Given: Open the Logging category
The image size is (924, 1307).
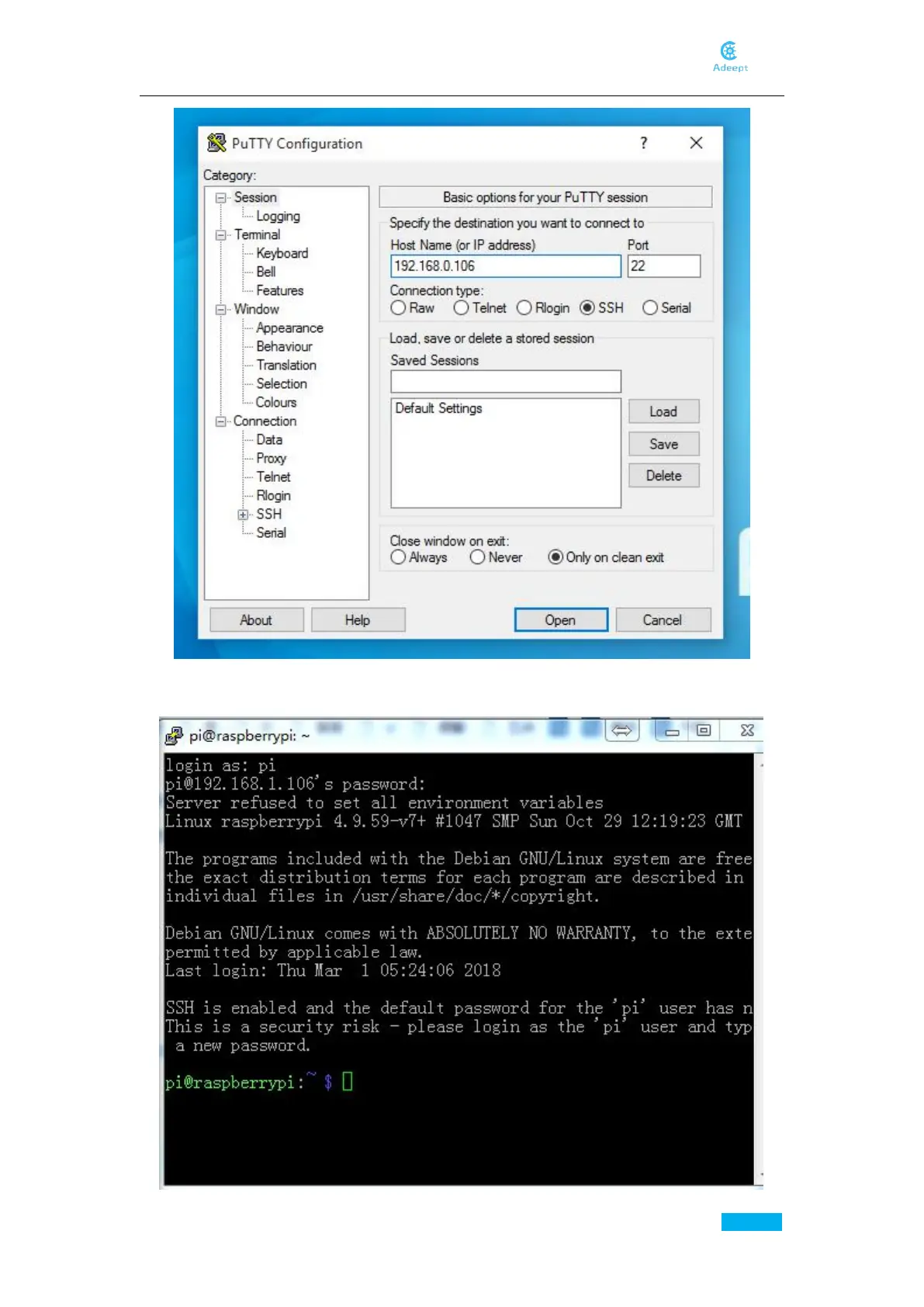Looking at the screenshot, I should [278, 217].
